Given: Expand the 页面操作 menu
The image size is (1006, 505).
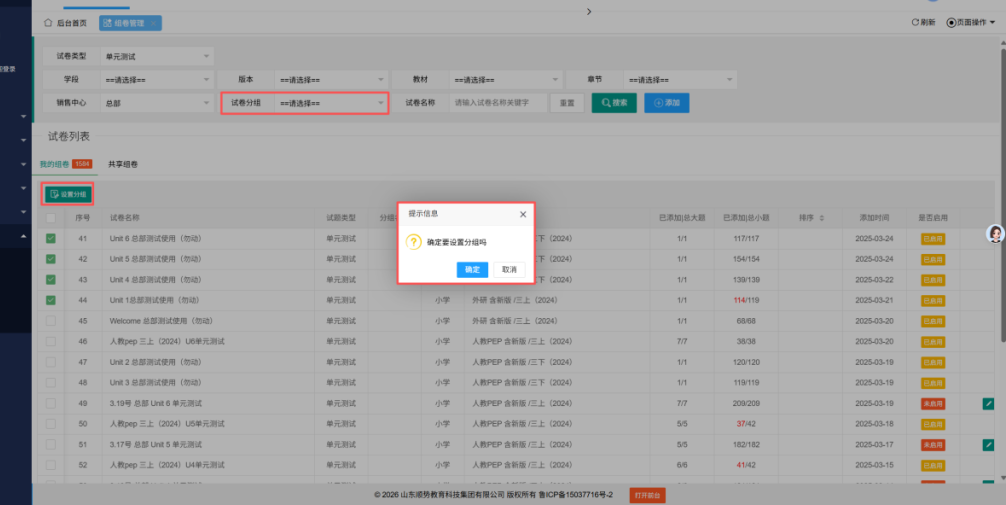Looking at the screenshot, I should point(970,22).
